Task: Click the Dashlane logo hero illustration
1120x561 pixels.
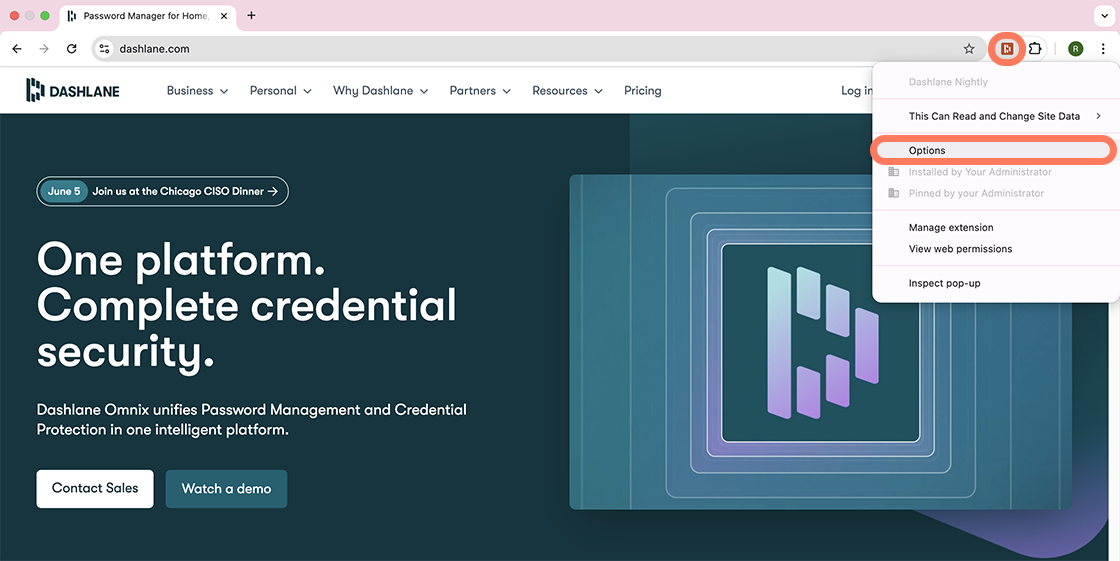Action: click(x=821, y=342)
